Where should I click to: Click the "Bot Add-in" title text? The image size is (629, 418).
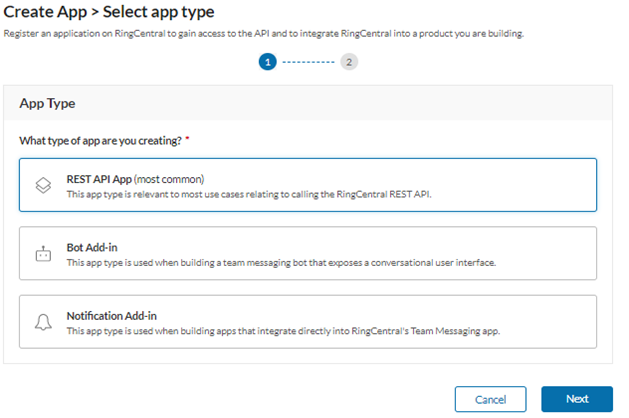tap(94, 246)
